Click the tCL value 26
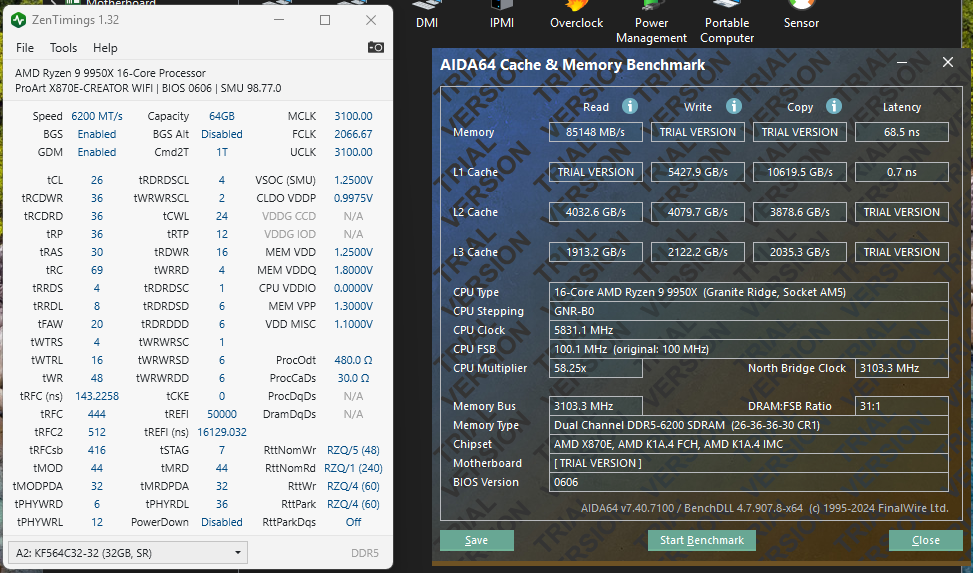This screenshot has height=573, width=973. click(x=97, y=180)
